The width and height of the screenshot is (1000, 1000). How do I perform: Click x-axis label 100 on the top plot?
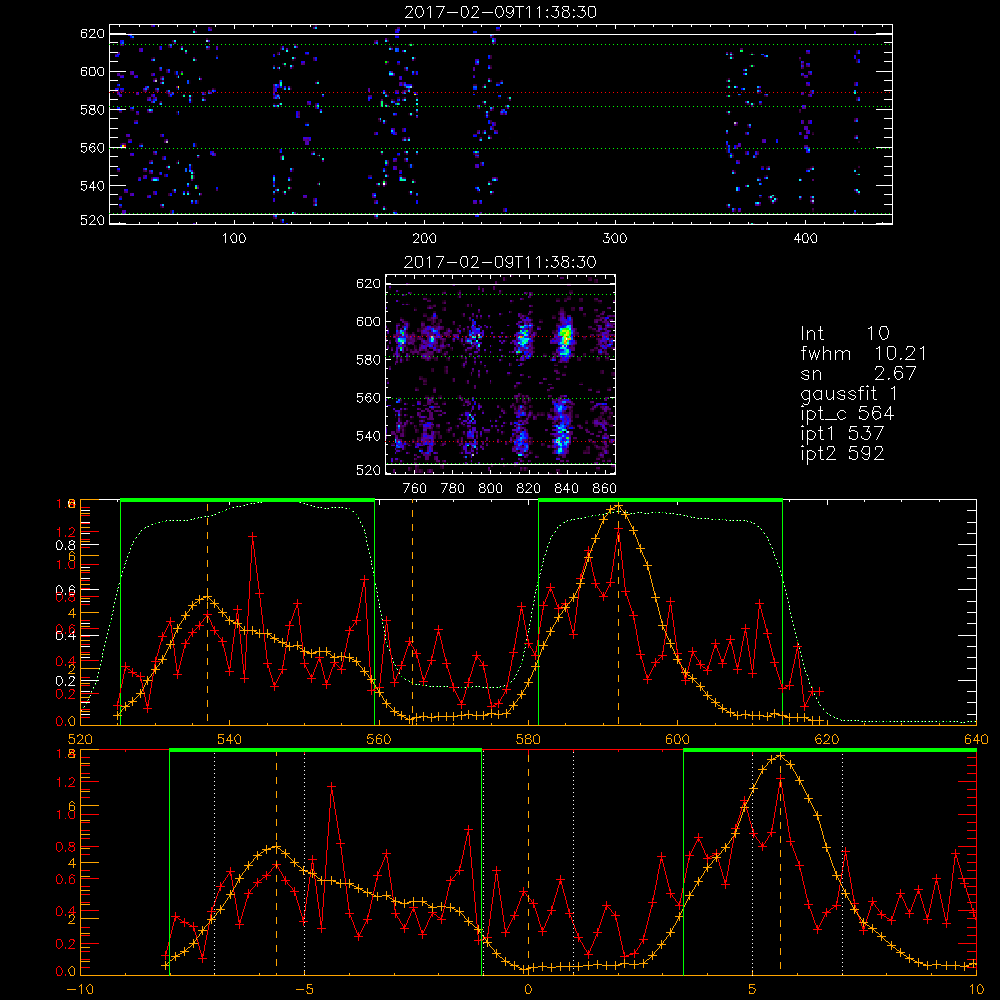tap(234, 239)
